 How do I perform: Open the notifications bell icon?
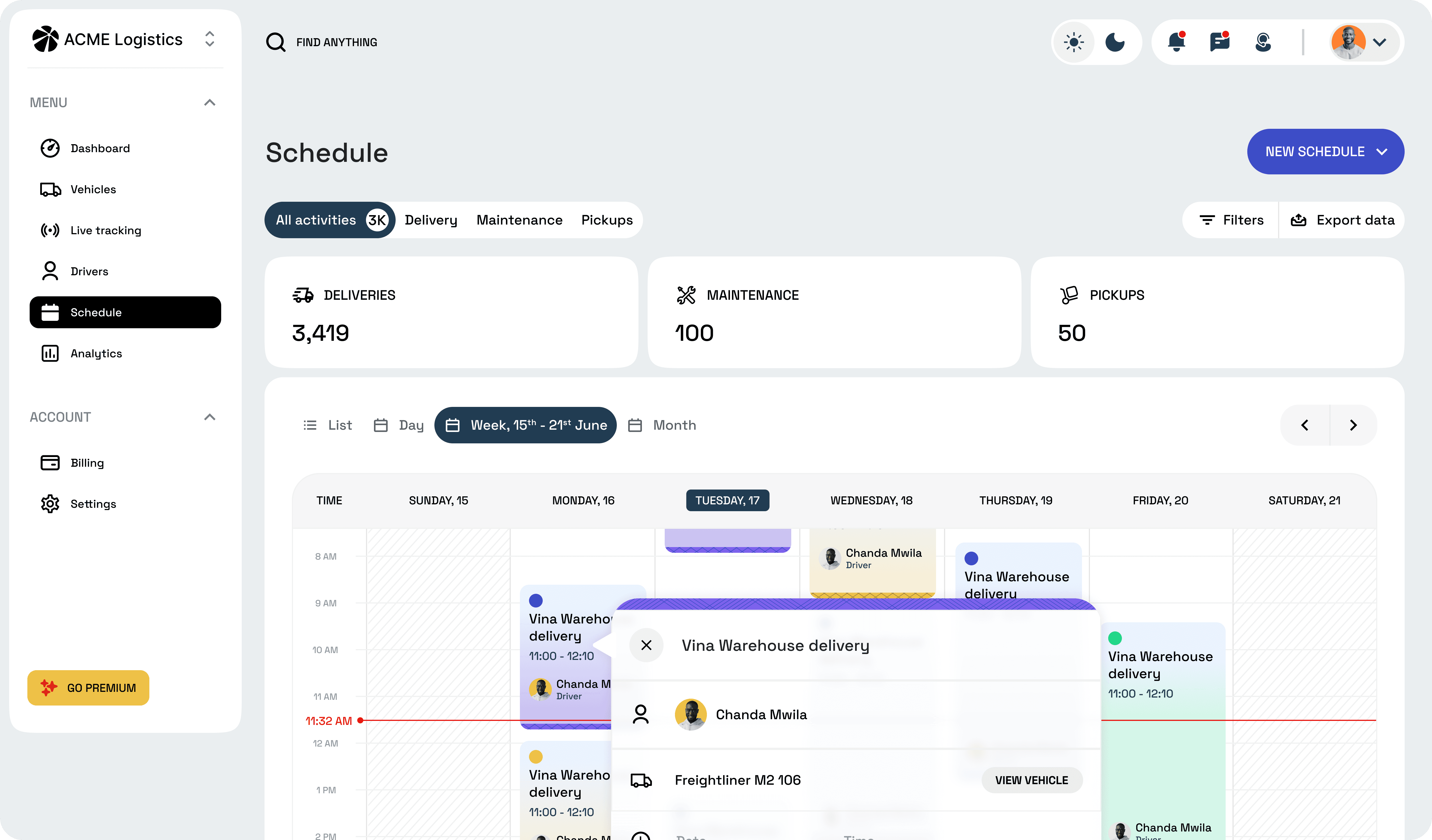click(1176, 42)
